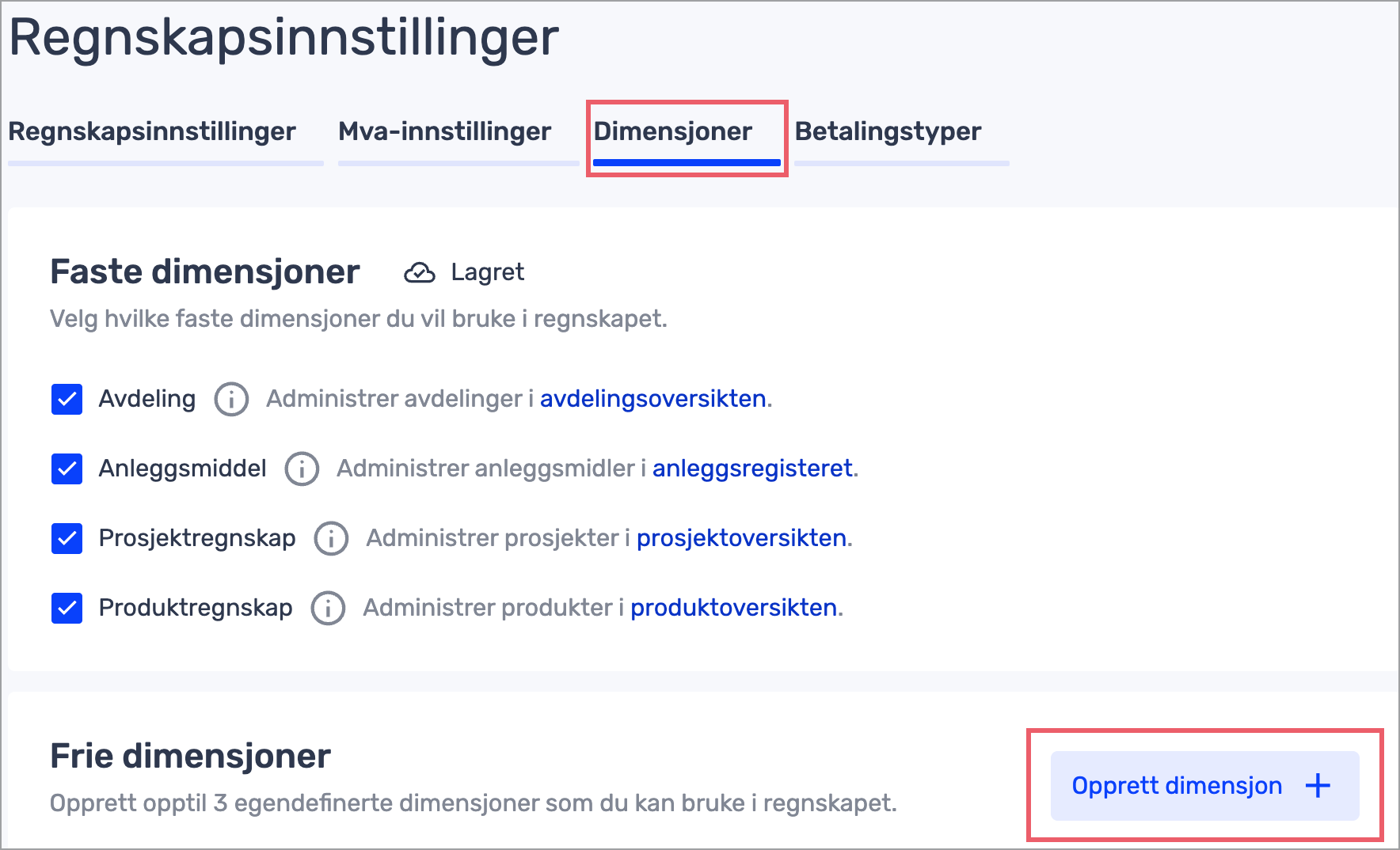The width and height of the screenshot is (1400, 850).
Task: Open the Mva-innstillinger tab
Action: [444, 131]
